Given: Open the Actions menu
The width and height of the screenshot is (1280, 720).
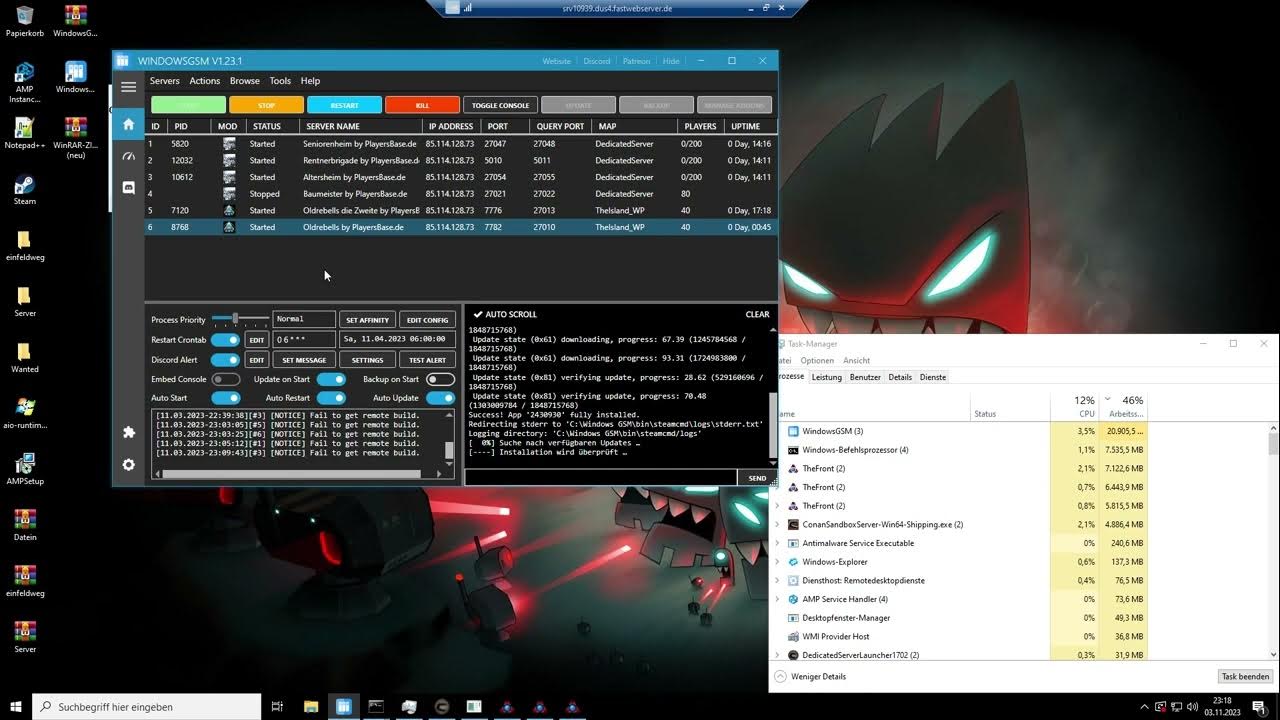Looking at the screenshot, I should (205, 81).
